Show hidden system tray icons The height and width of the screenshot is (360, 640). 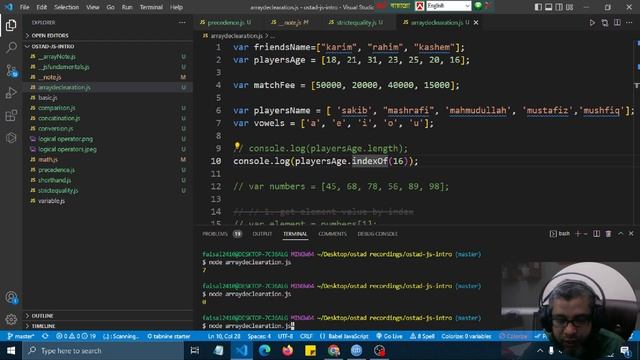click(x=540, y=351)
